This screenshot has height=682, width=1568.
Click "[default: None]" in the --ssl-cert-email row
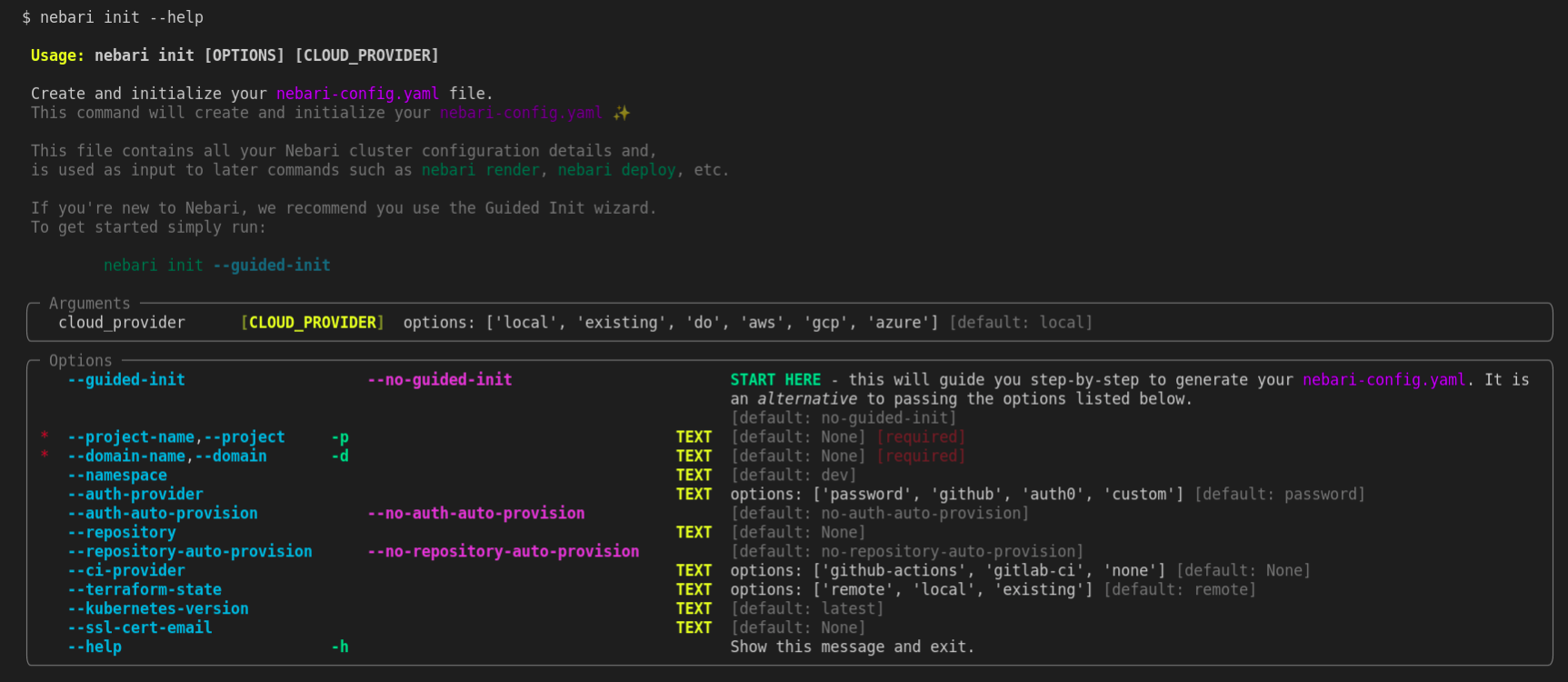[798, 628]
